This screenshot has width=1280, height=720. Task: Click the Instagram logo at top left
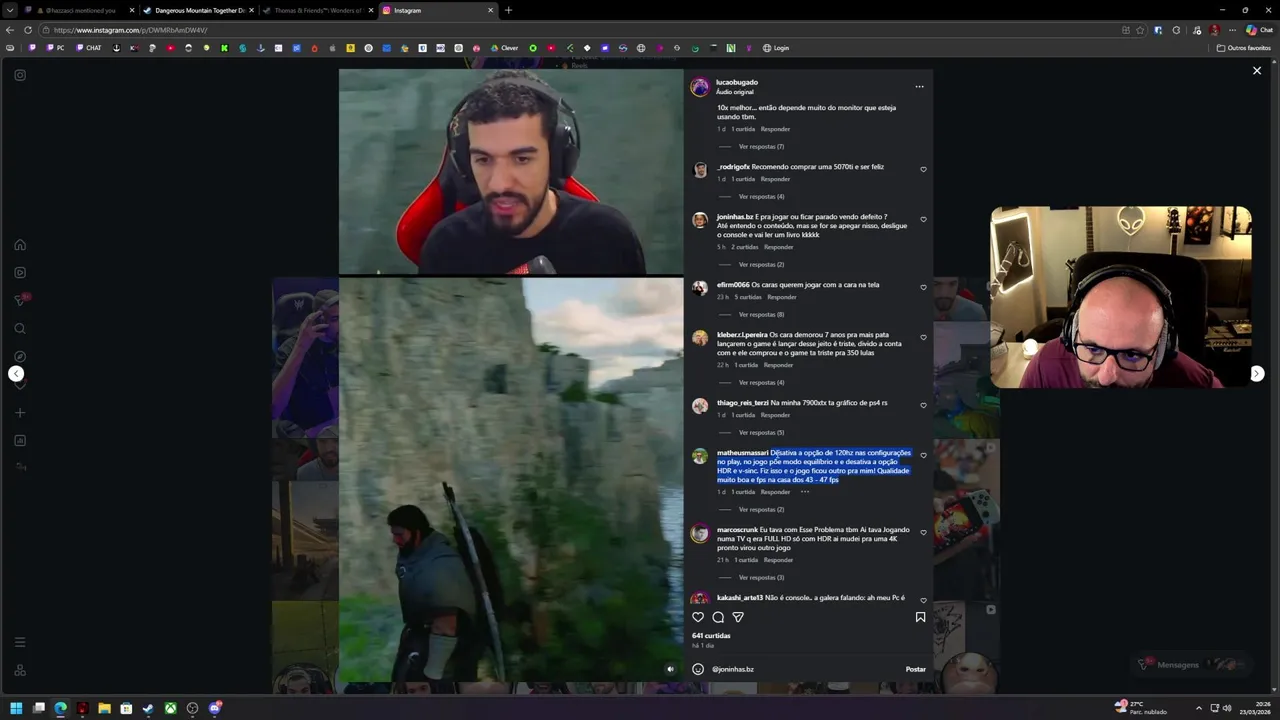coord(19,75)
